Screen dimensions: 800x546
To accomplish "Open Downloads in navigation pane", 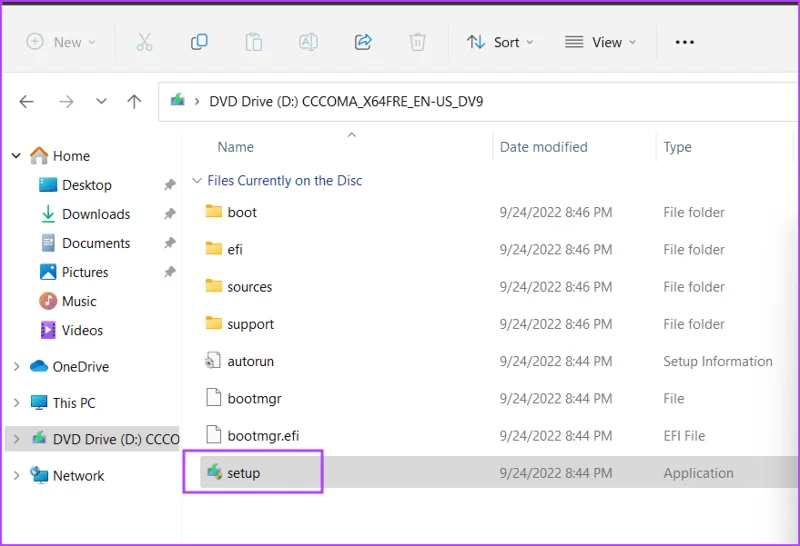I will pyautogui.click(x=96, y=214).
